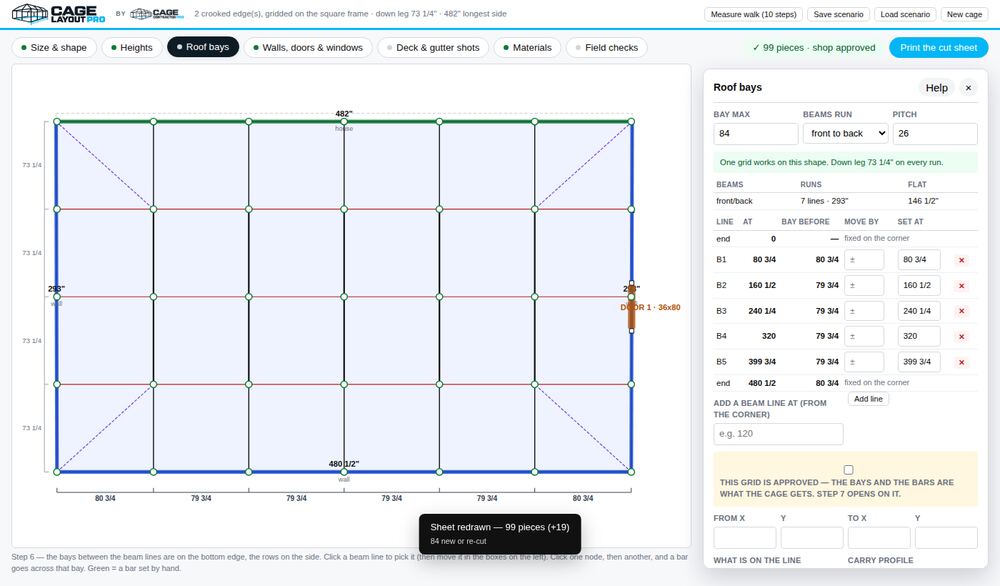Click the 'DOOR 1 · 36x80' label
Viewport: 1000px width, 586px height.
coord(651,307)
